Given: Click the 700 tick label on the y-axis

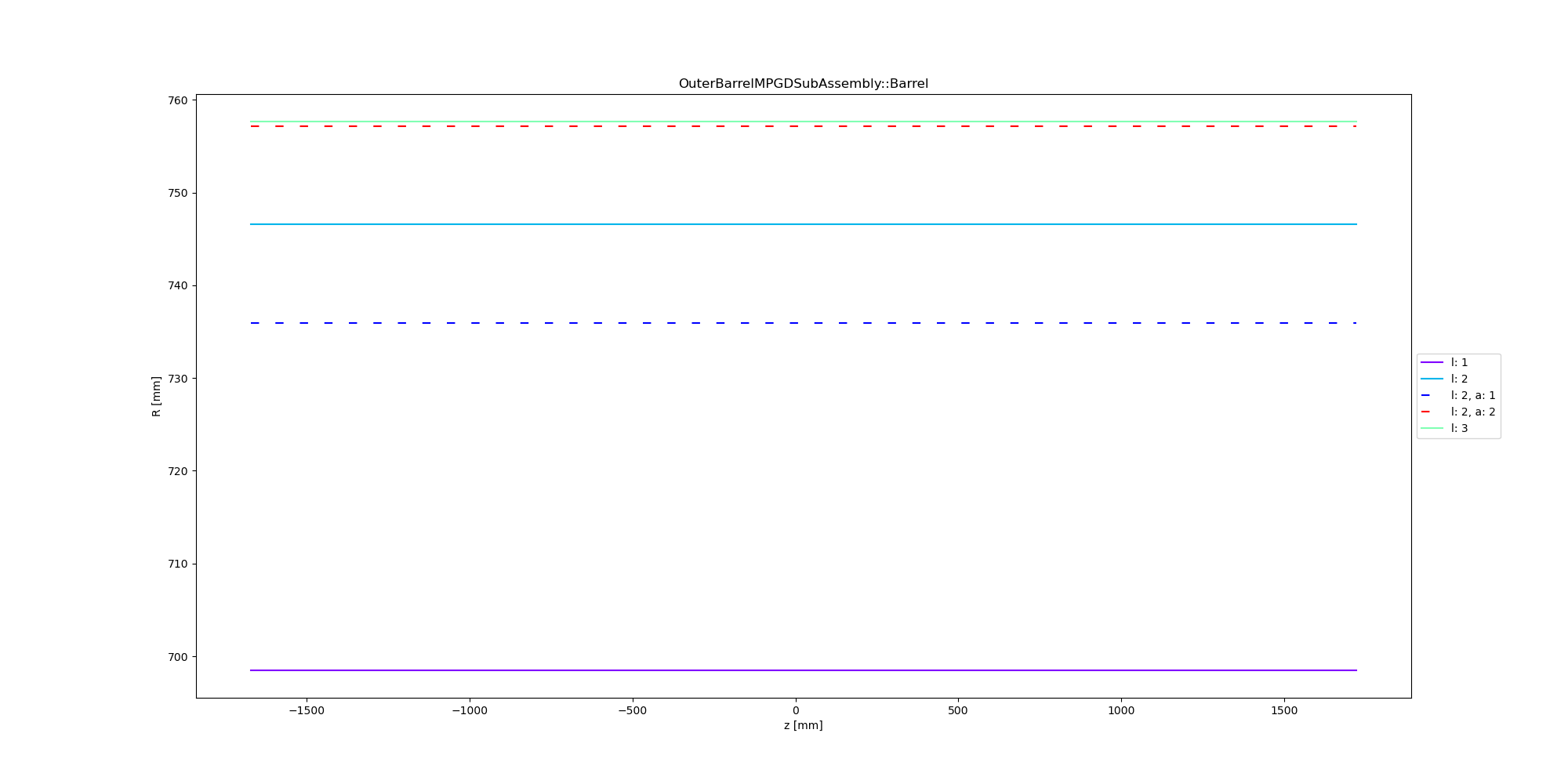Looking at the screenshot, I should 178,657.
